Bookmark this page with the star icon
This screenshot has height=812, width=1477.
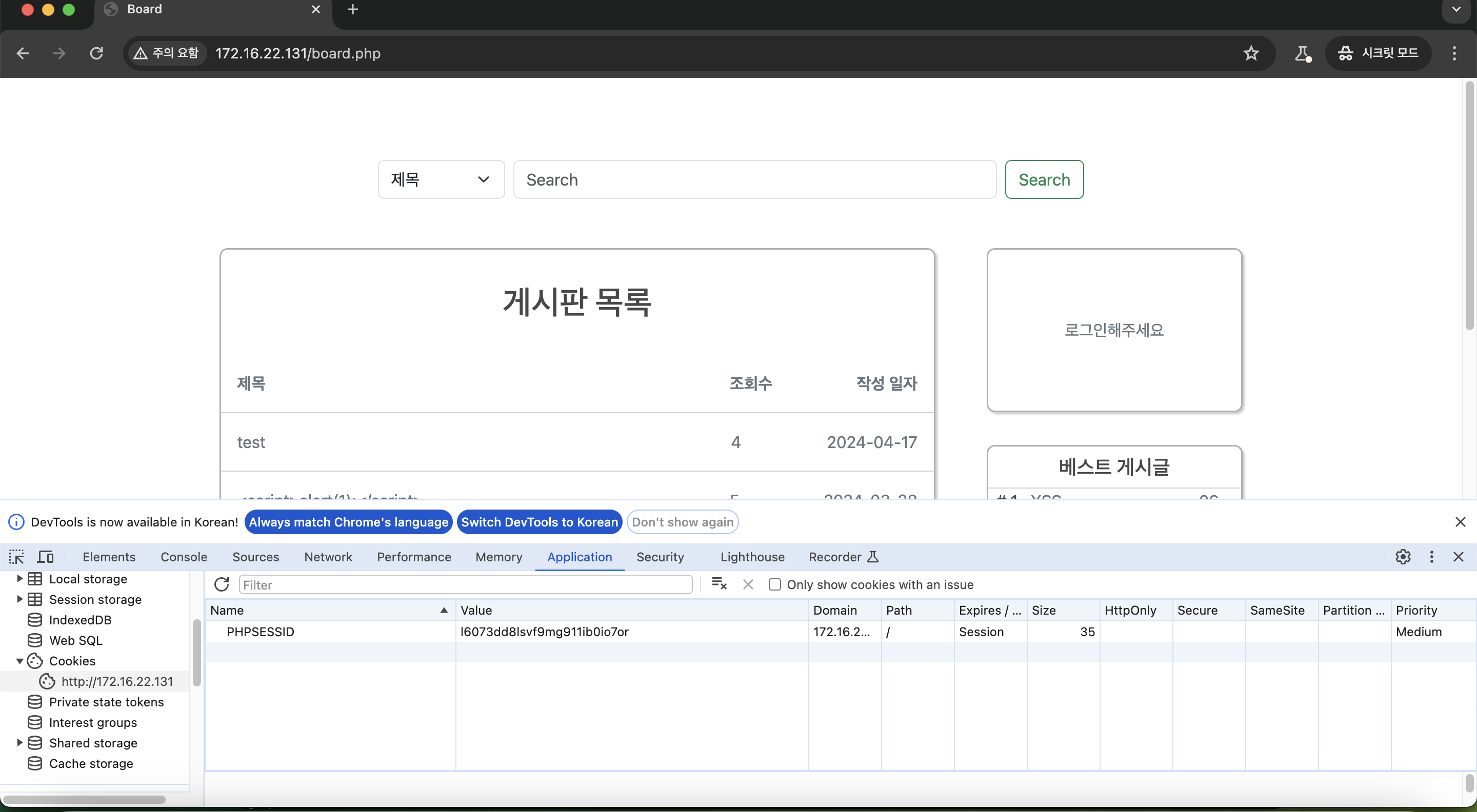tap(1250, 53)
